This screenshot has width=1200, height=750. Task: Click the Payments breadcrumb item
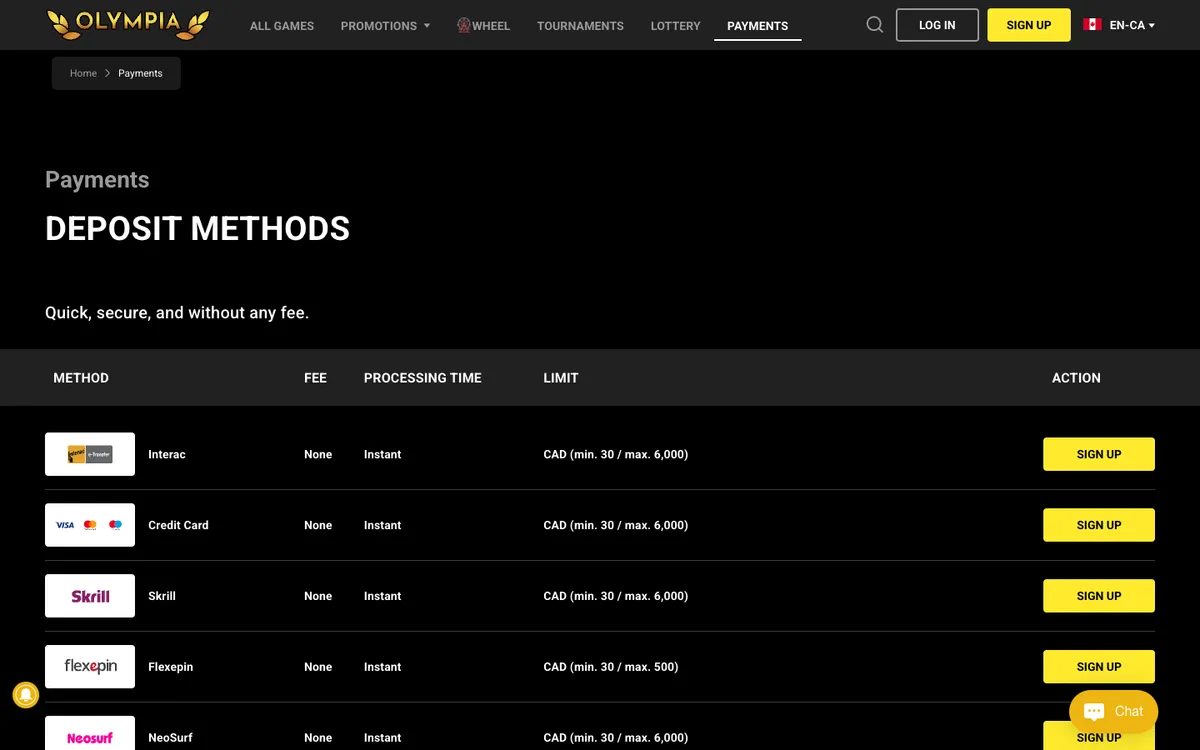[x=140, y=73]
